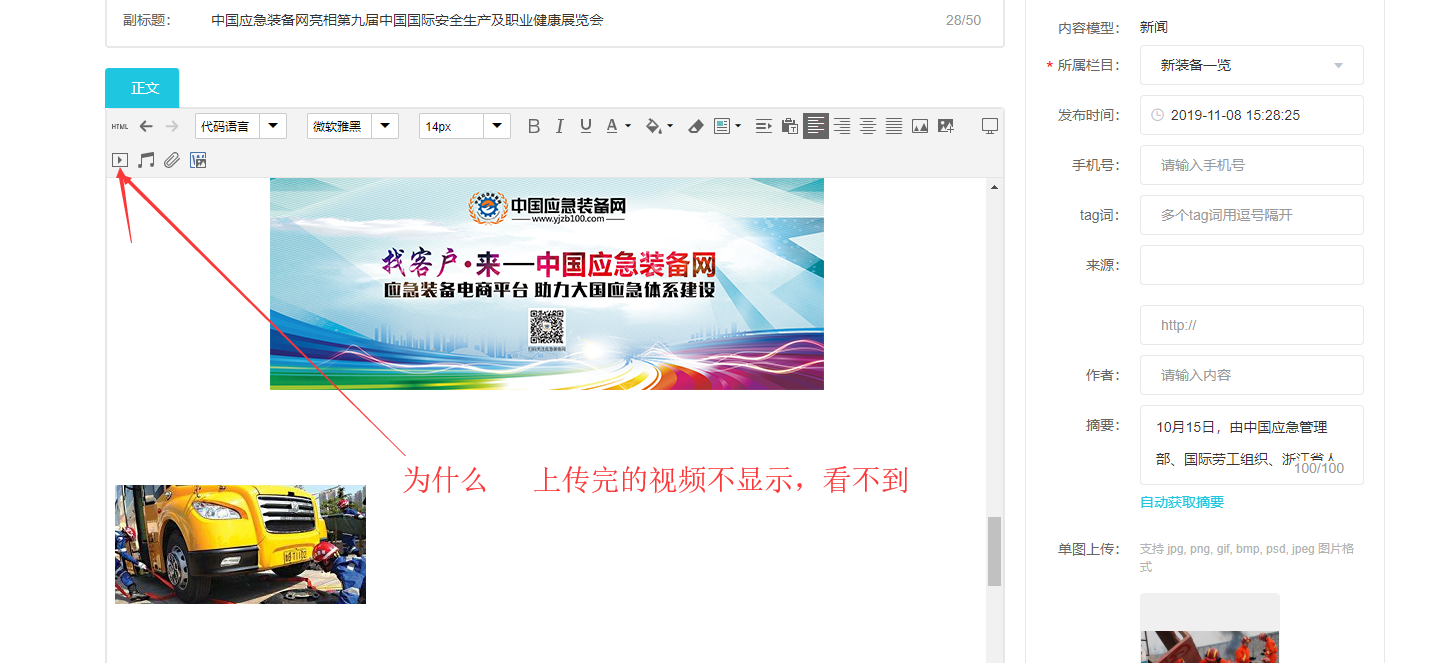Click the 来源 input field
The image size is (1443, 663).
pos(1252,265)
